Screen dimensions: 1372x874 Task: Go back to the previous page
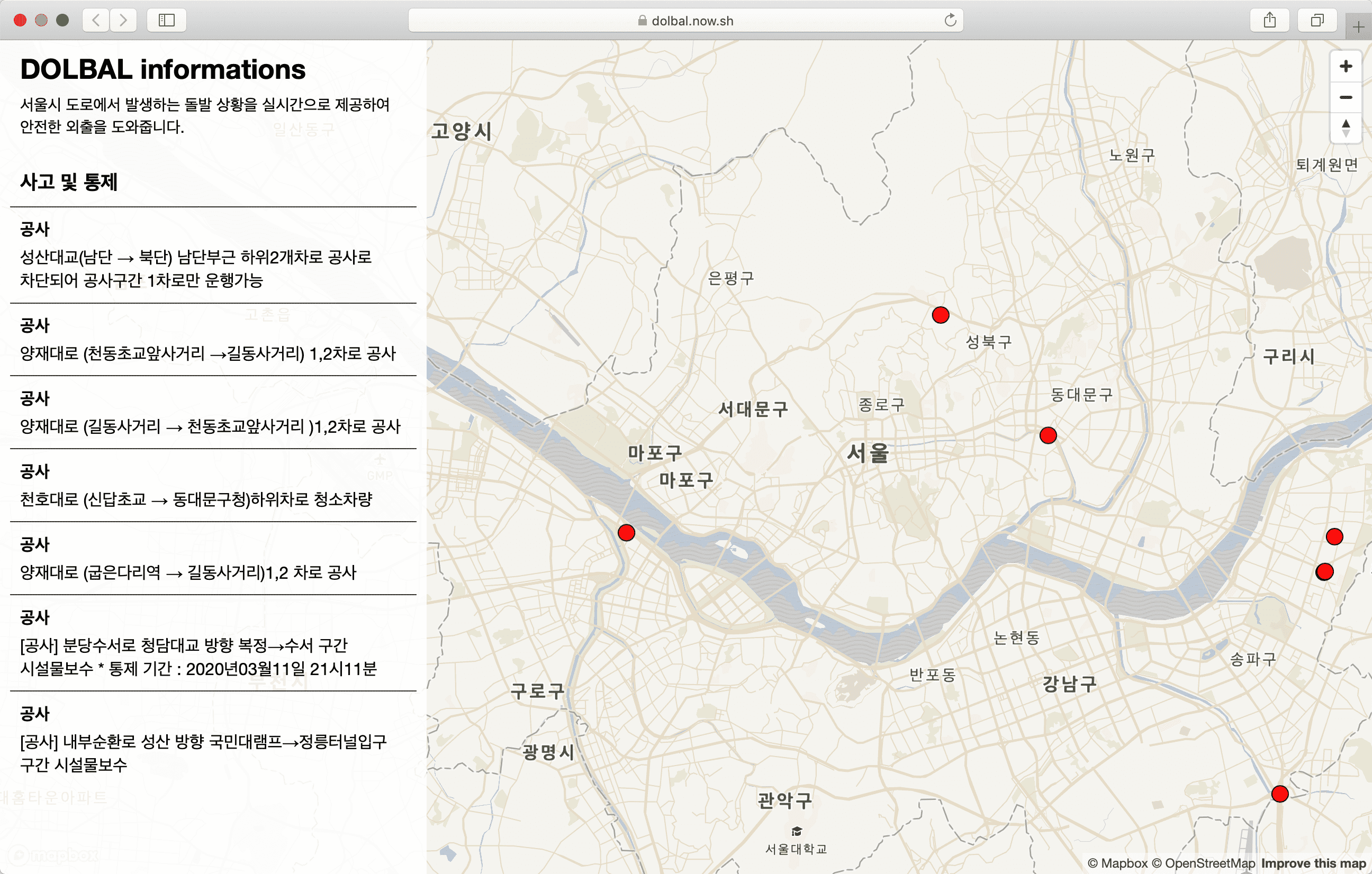96,21
